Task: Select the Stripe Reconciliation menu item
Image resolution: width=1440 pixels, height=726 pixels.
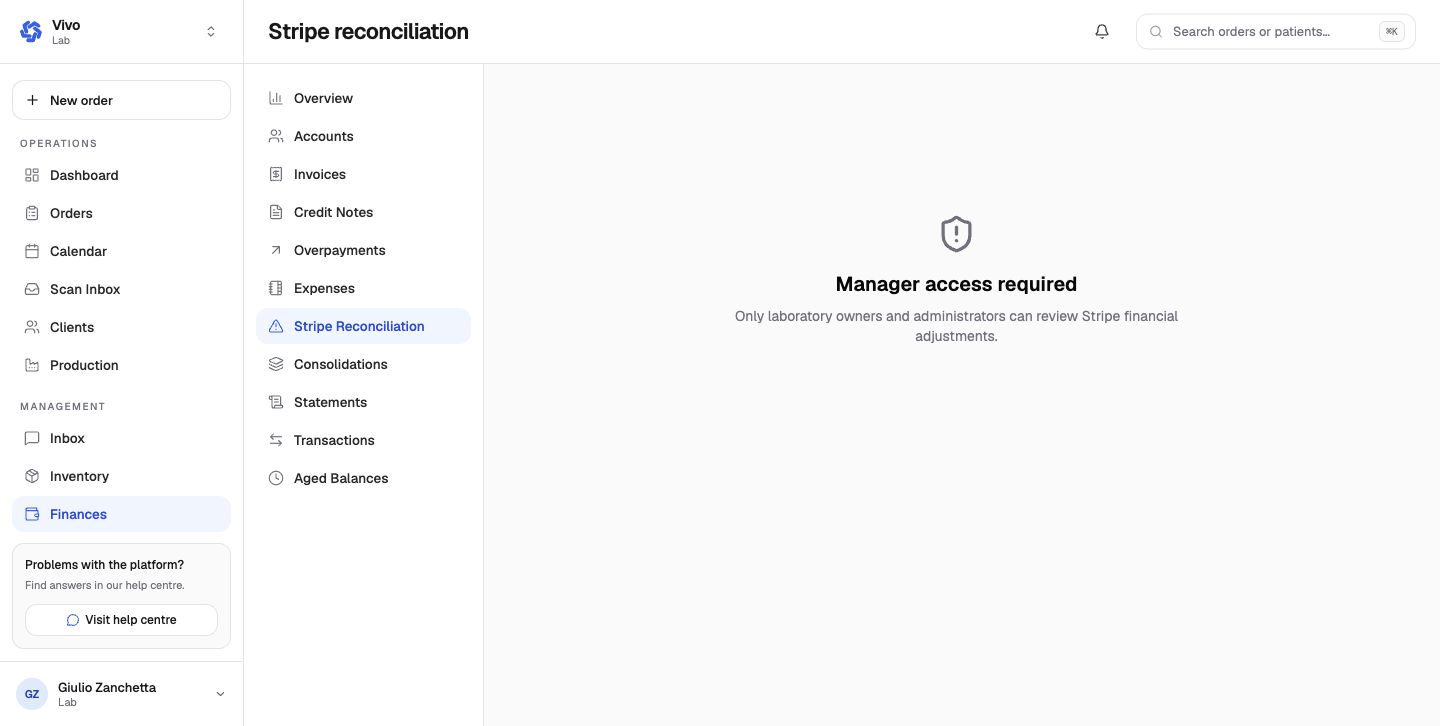Action: (363, 326)
